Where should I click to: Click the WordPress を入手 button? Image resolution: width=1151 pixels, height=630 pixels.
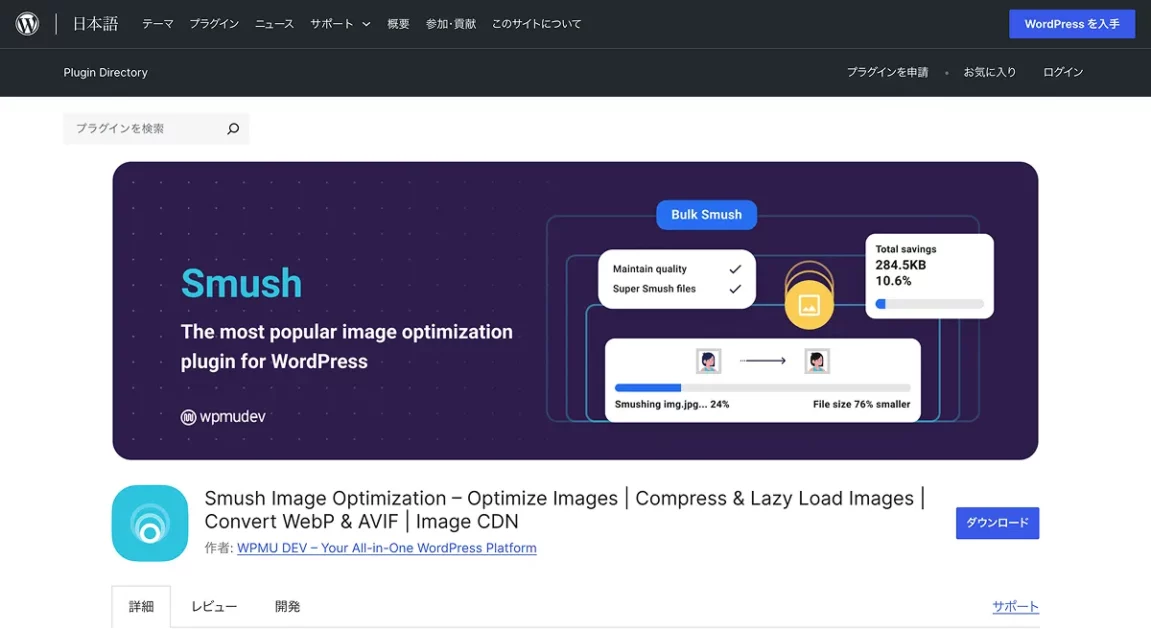tap(1071, 24)
